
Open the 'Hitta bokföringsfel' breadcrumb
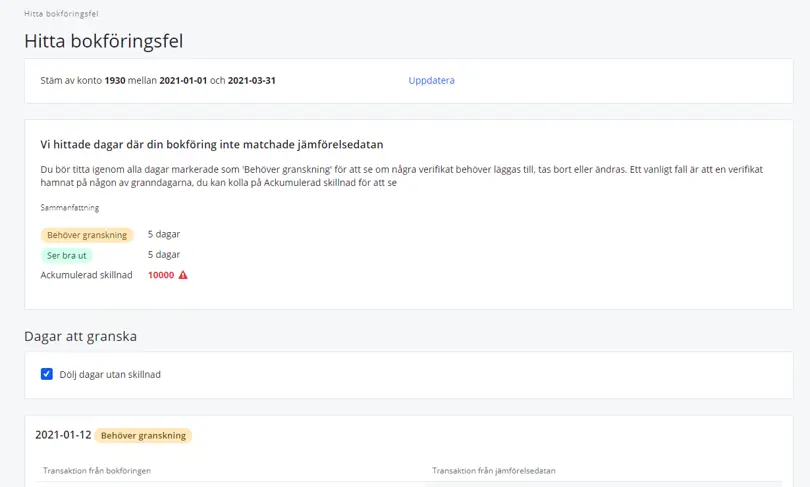coord(61,14)
